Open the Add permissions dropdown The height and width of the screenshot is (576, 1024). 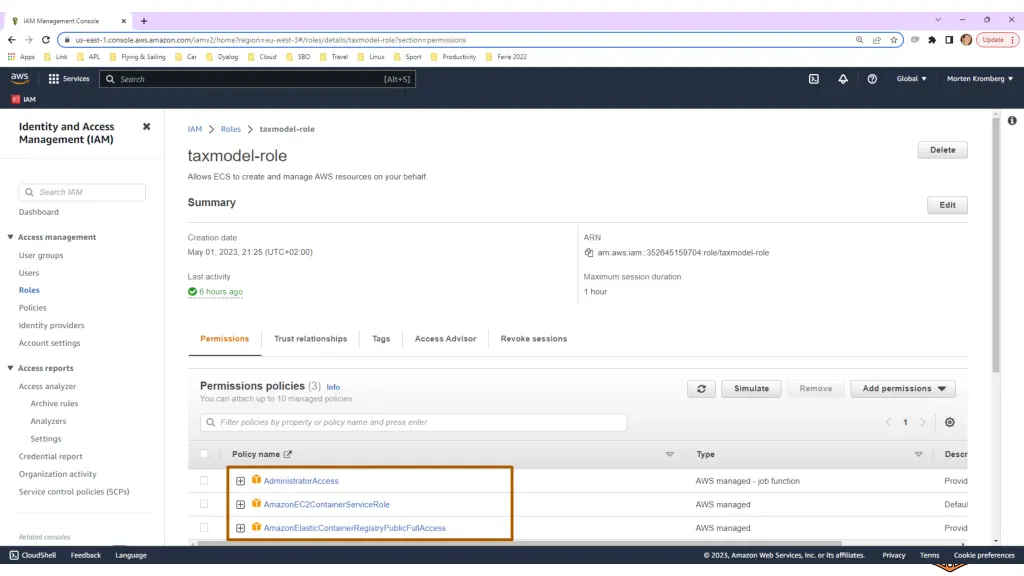coord(903,389)
